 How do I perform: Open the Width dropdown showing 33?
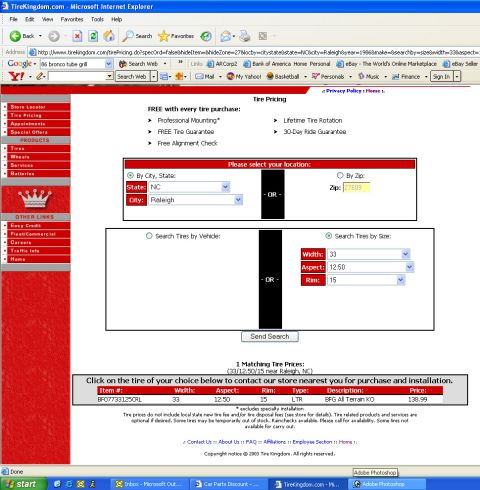tap(368, 254)
